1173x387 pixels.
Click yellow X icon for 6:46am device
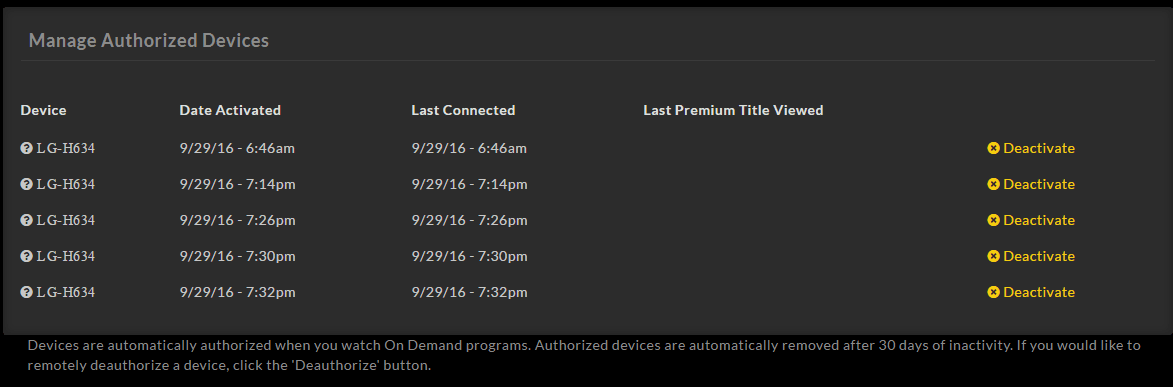(993, 148)
